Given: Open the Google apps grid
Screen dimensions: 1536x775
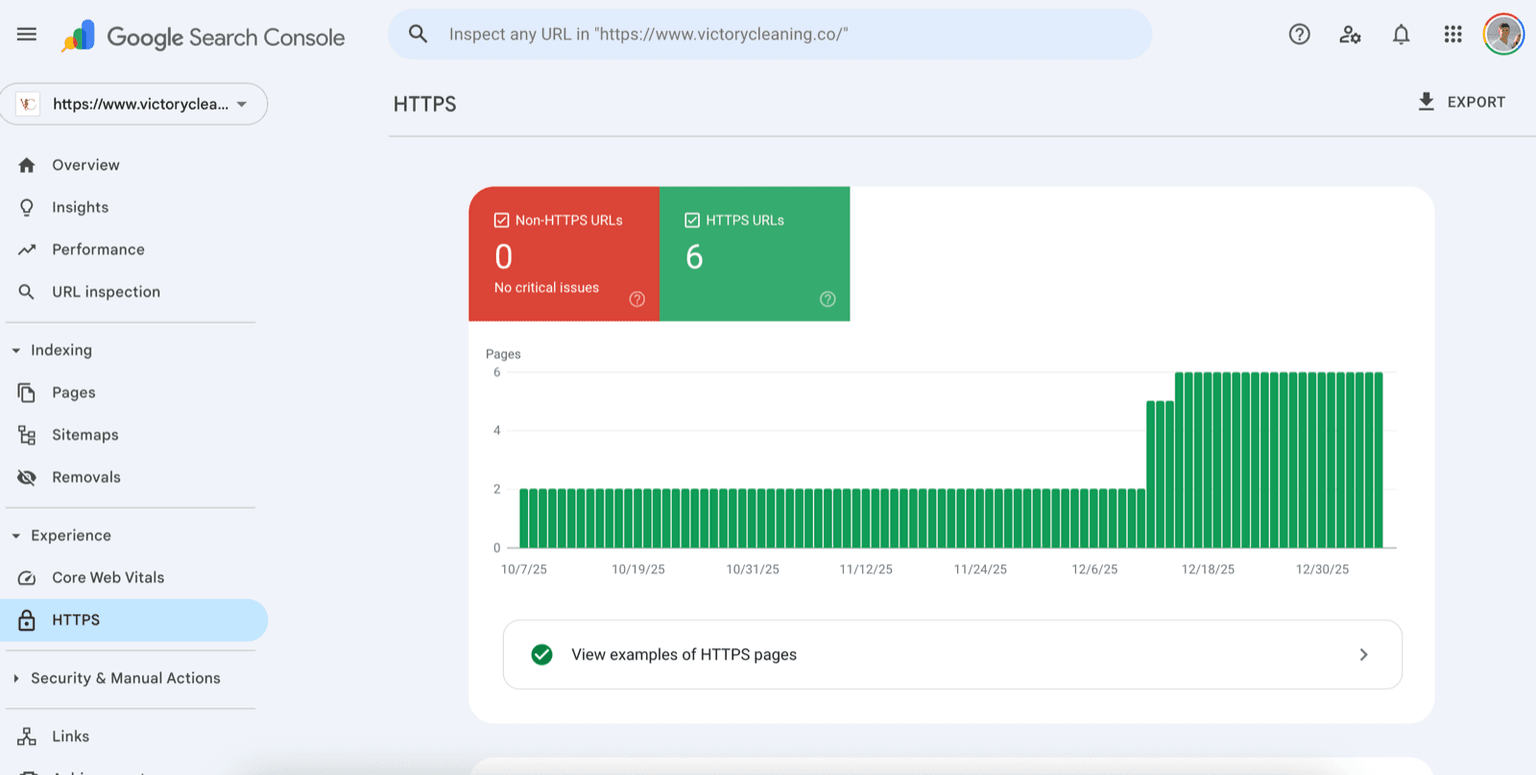Looking at the screenshot, I should click(1453, 34).
